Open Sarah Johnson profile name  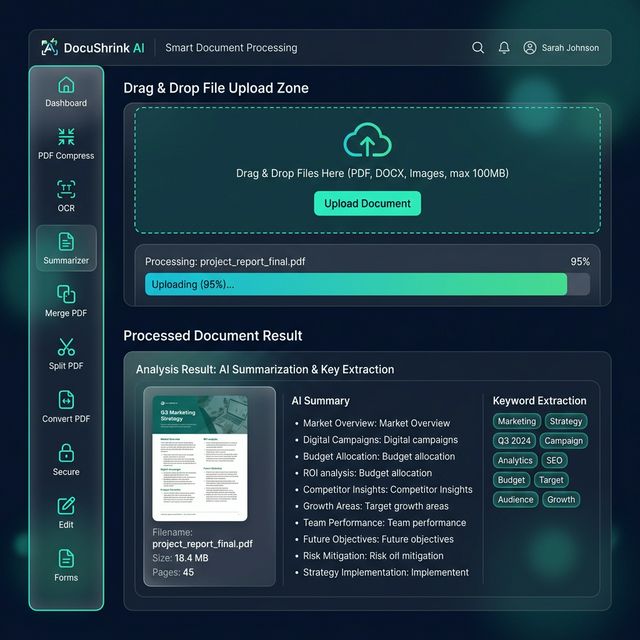click(570, 48)
